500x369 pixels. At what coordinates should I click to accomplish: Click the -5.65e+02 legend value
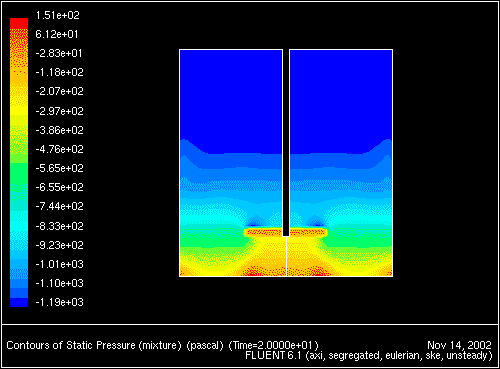click(59, 168)
